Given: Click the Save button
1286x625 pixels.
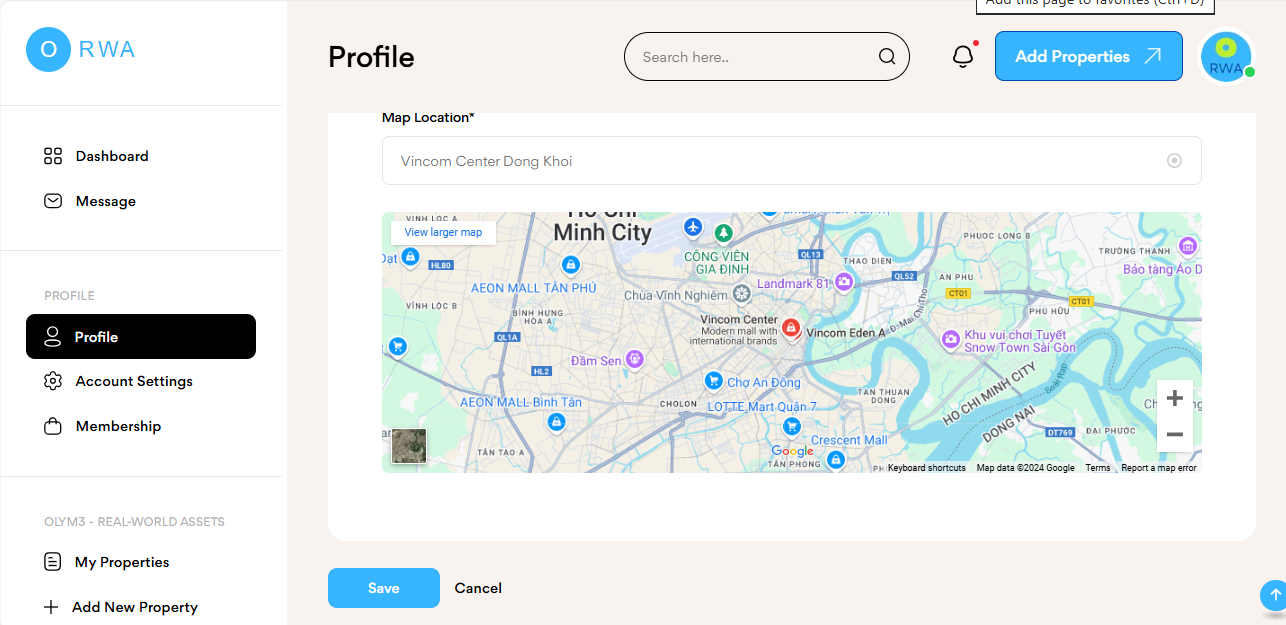Looking at the screenshot, I should 384,588.
